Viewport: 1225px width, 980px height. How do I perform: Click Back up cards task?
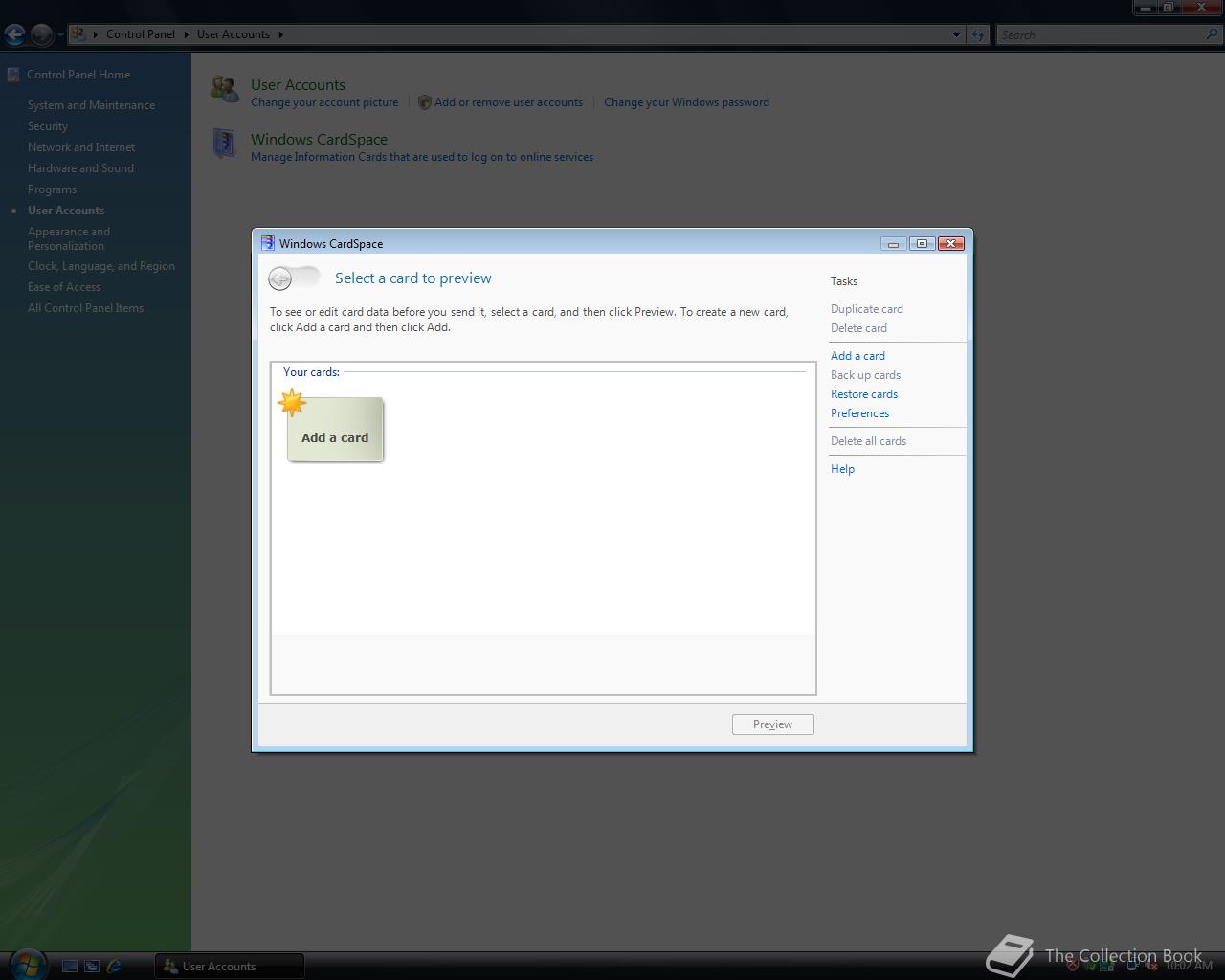865,375
